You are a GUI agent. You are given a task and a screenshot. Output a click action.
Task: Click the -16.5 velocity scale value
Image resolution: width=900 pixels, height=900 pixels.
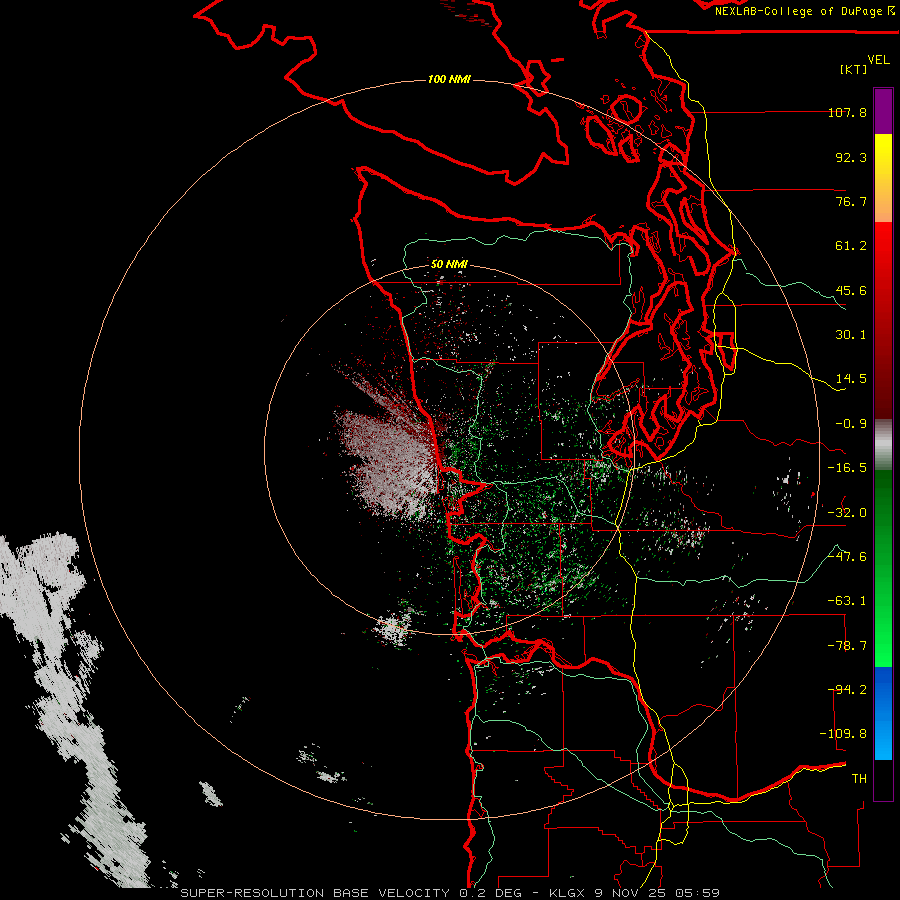pos(847,468)
